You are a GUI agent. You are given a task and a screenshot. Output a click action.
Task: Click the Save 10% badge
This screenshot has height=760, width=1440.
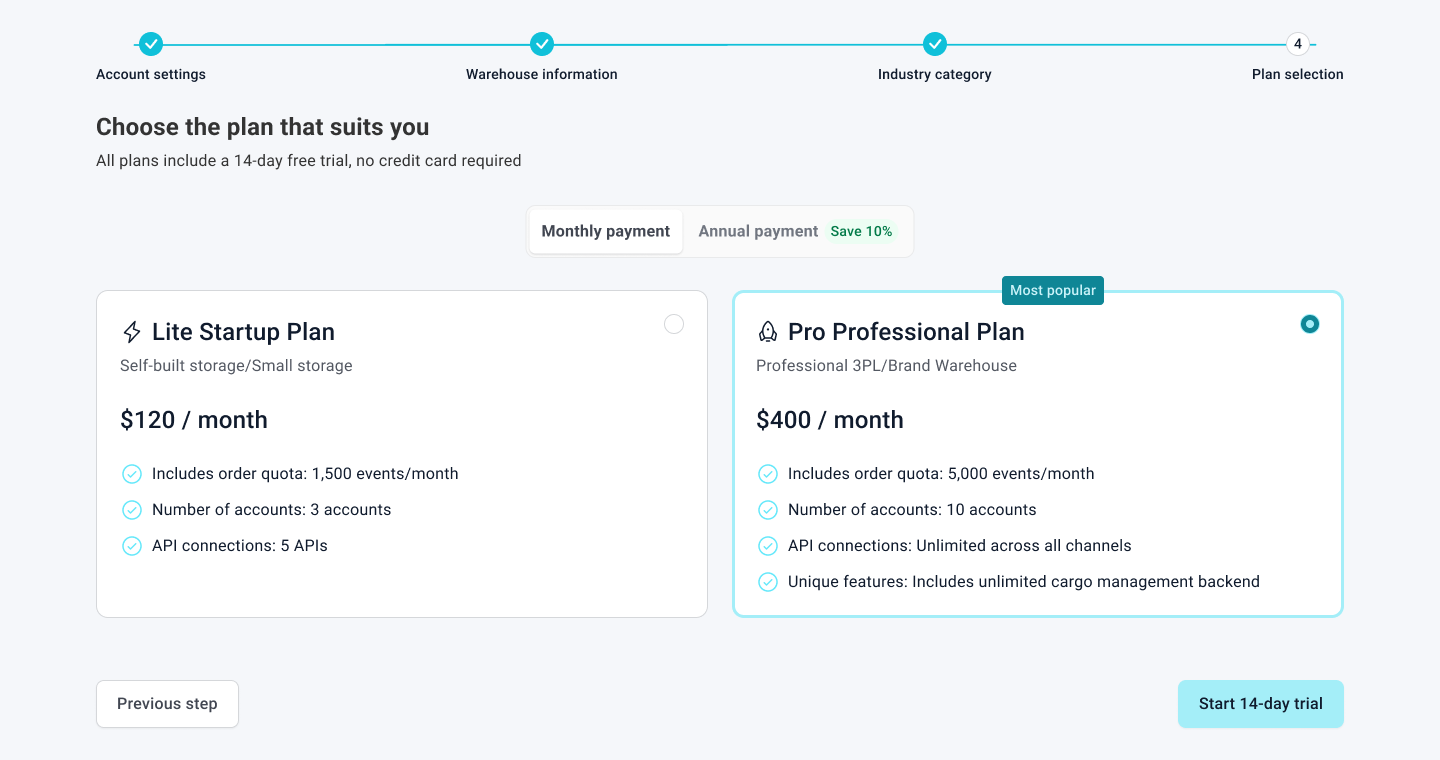[x=861, y=231]
